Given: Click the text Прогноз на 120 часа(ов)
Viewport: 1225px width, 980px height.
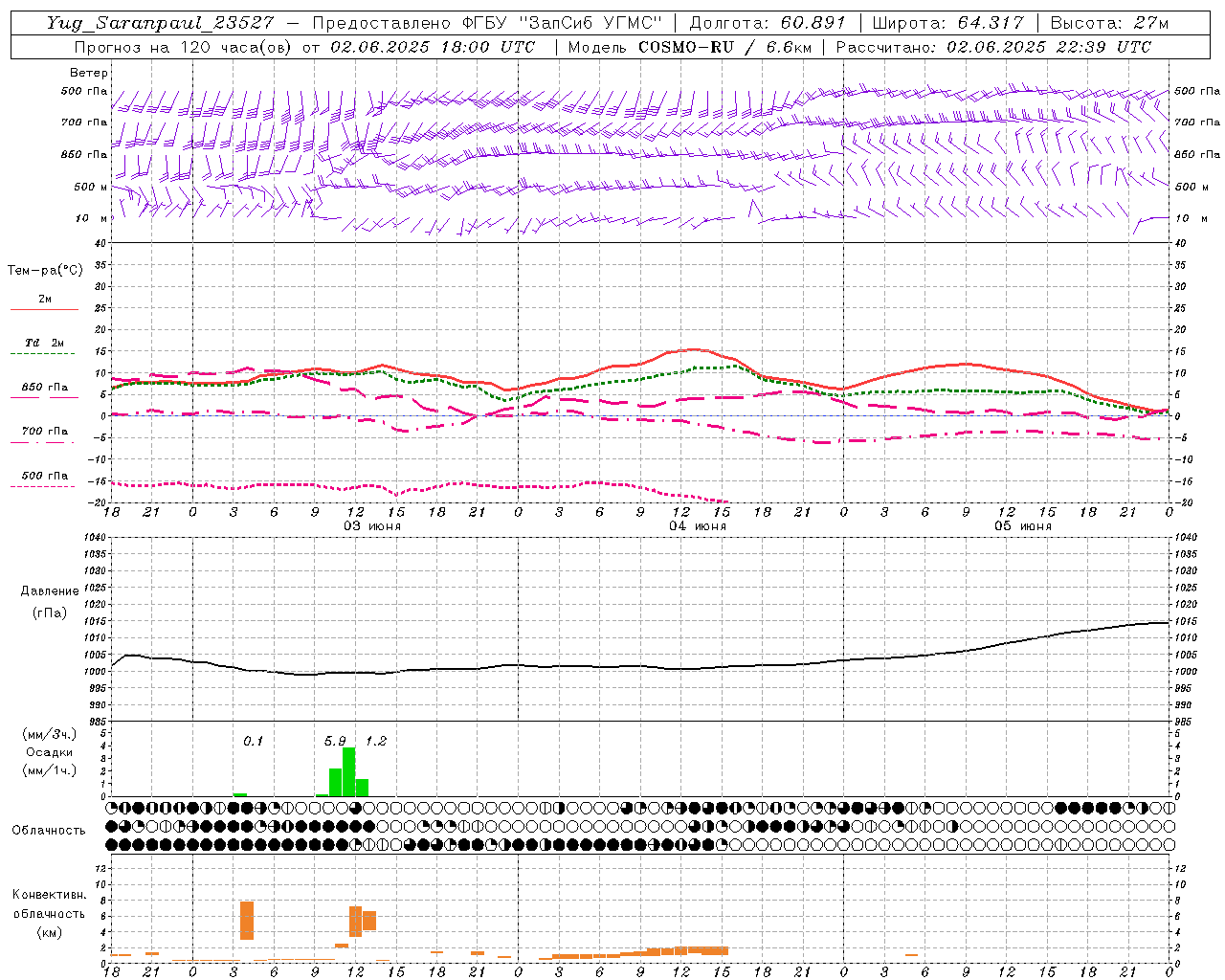Looking at the screenshot, I should click(184, 46).
